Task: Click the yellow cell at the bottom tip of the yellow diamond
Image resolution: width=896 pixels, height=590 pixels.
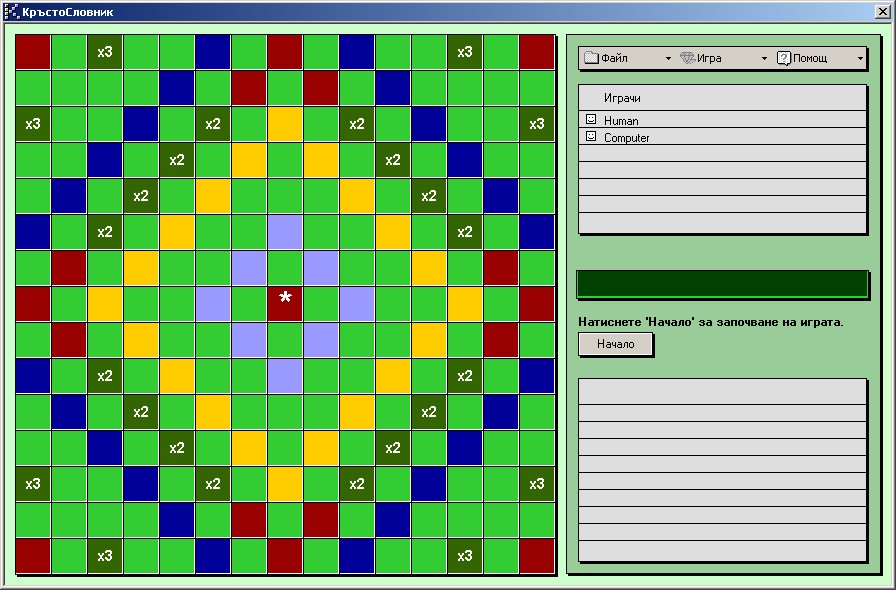Action: [x=285, y=484]
